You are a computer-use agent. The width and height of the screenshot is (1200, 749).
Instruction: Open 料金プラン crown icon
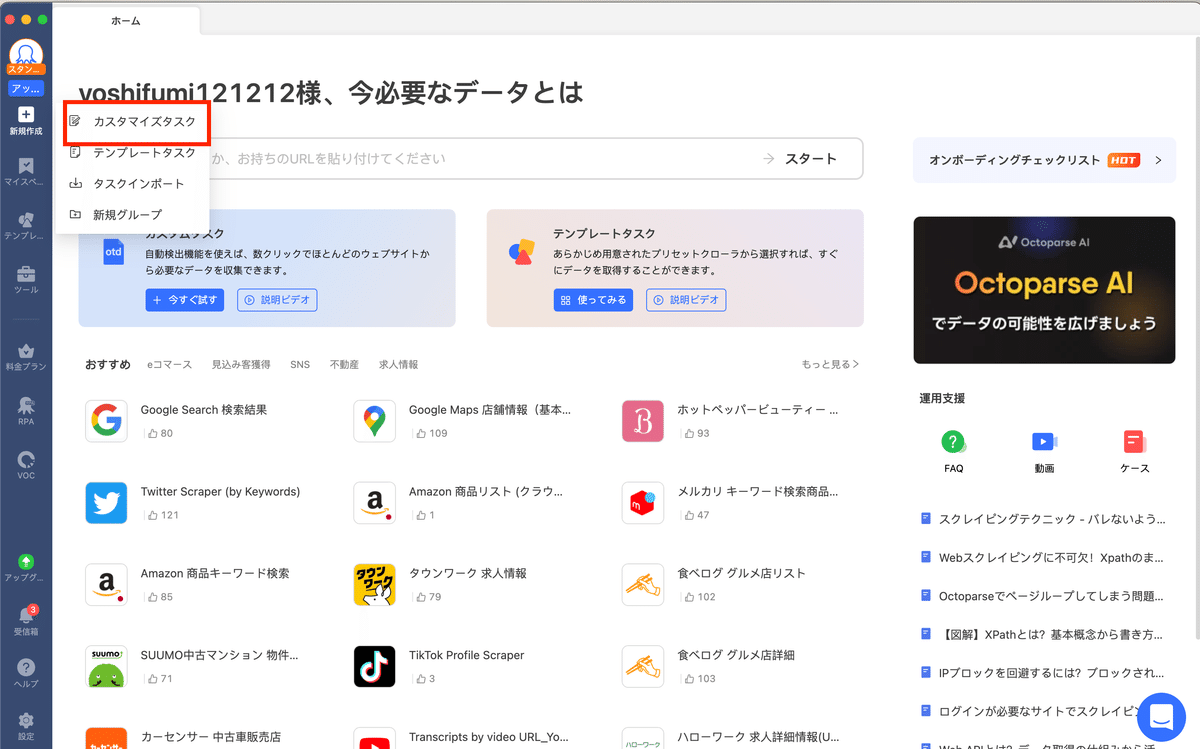tap(26, 351)
